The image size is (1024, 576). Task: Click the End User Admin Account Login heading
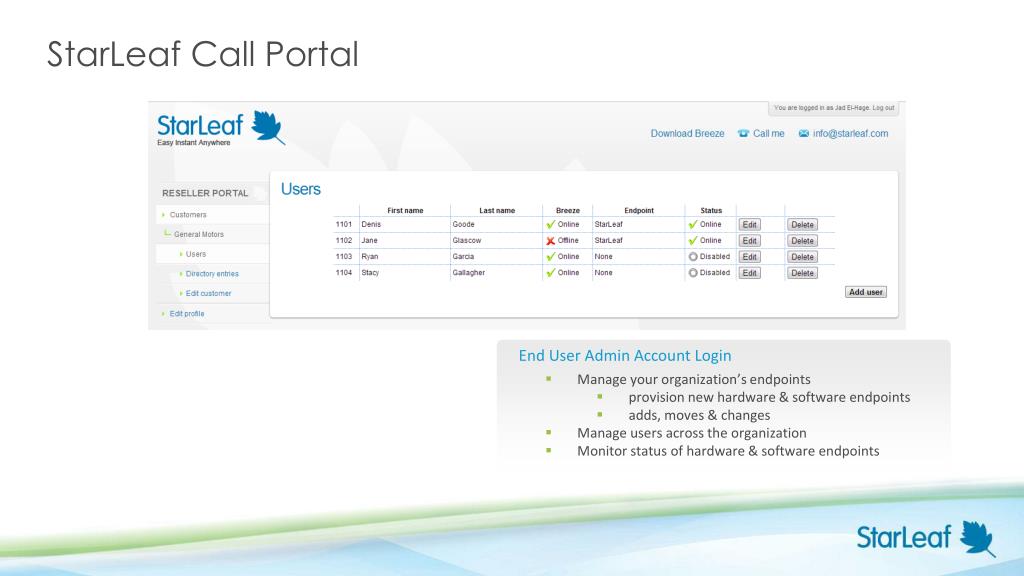pyautogui.click(x=625, y=356)
